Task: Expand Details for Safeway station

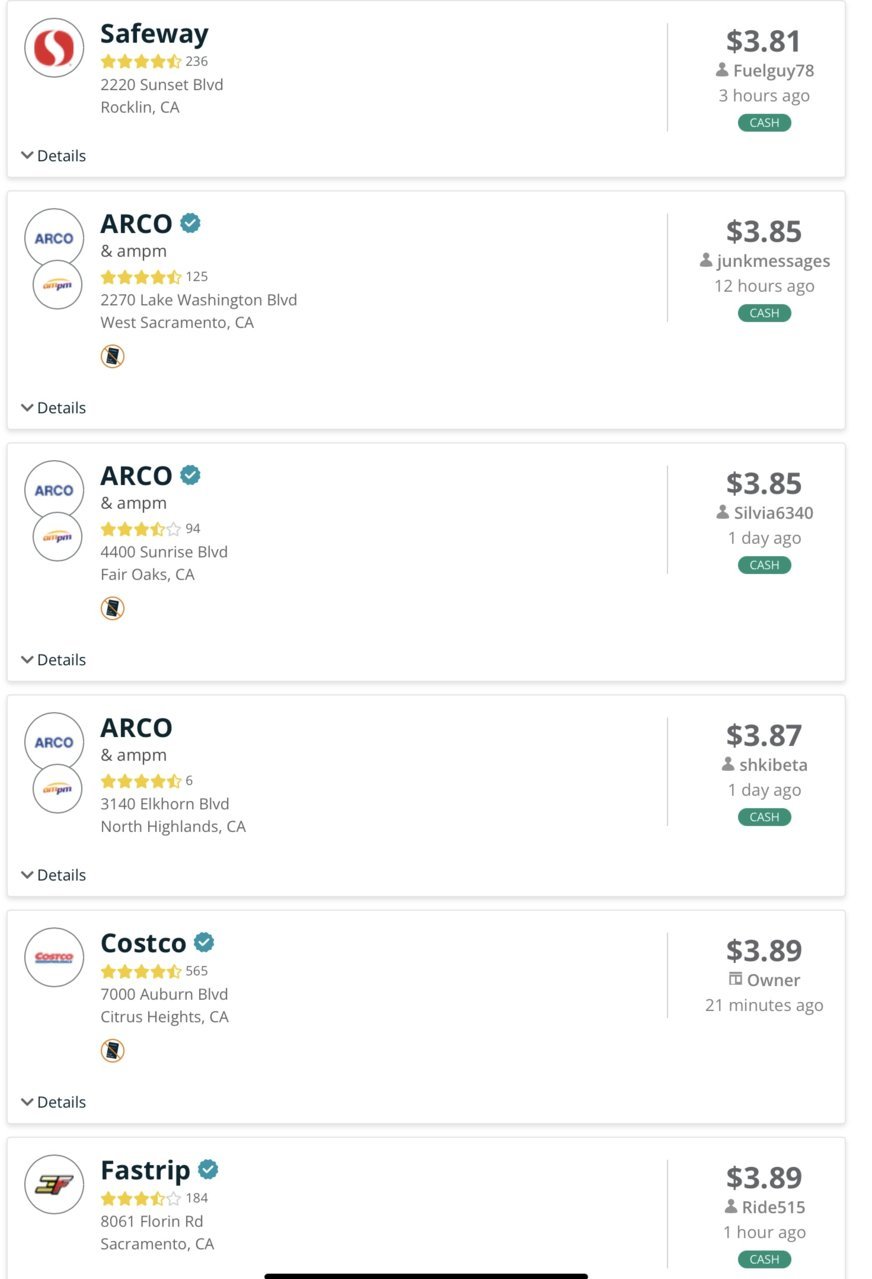Action: 54,156
